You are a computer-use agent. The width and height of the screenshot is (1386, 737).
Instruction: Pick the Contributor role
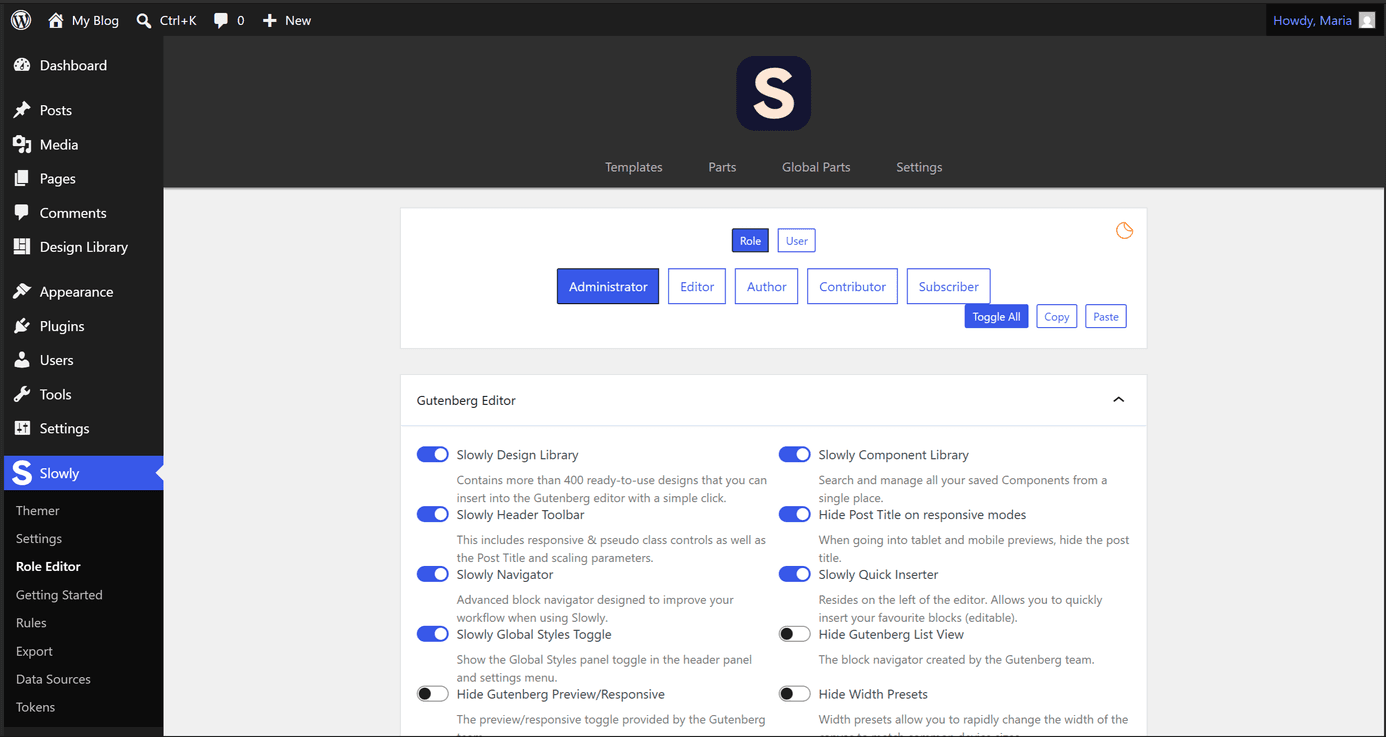[853, 286]
